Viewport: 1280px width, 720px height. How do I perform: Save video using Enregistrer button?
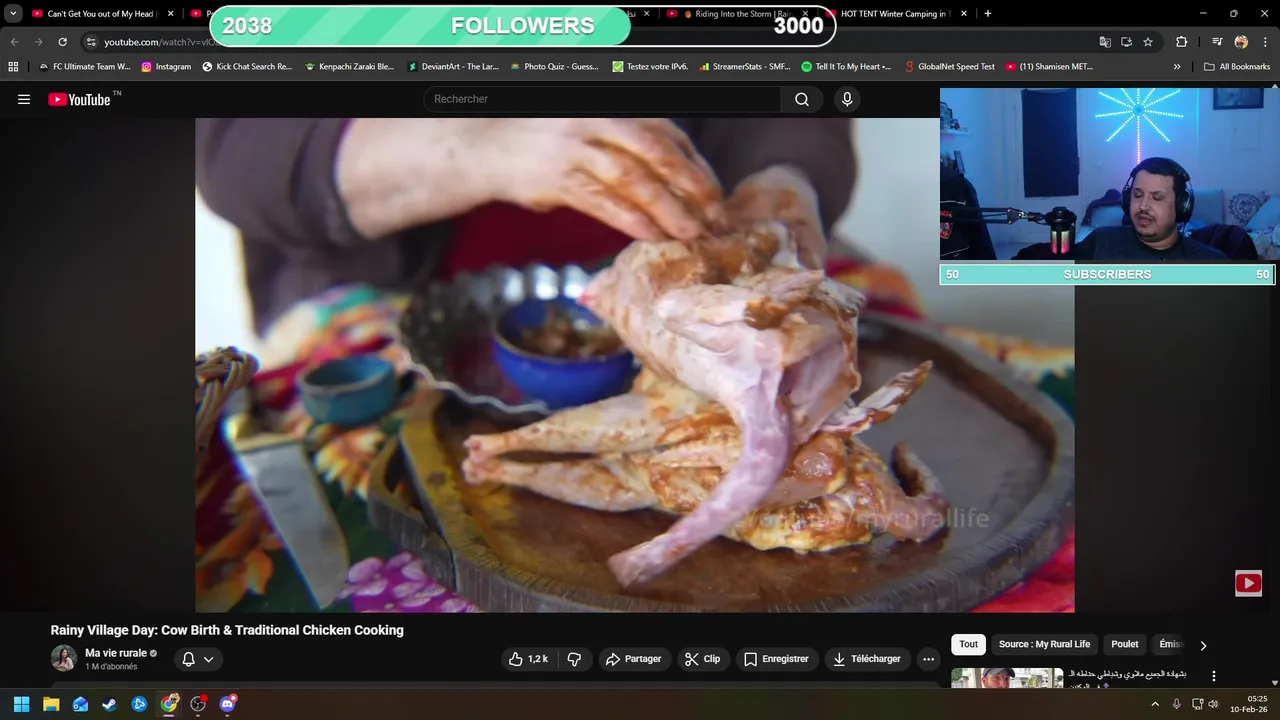coord(776,659)
